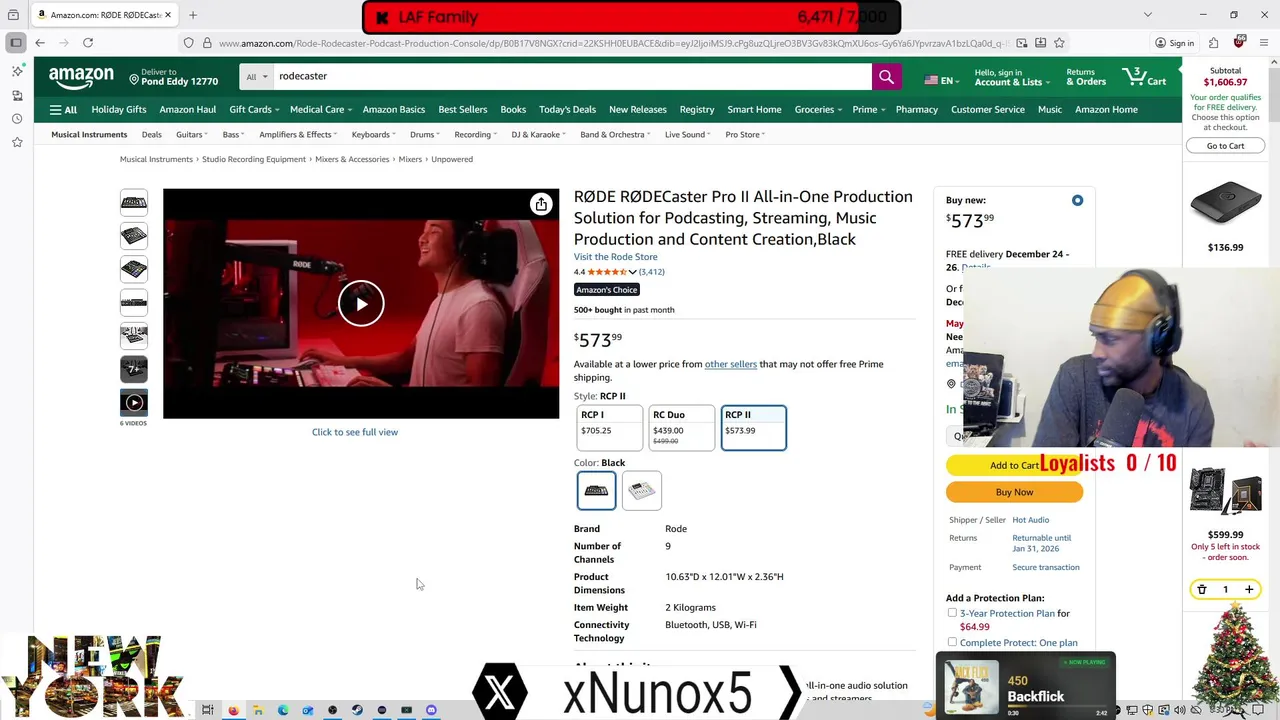
Task: Check the Complete Protect plan box
Action: click(952, 642)
